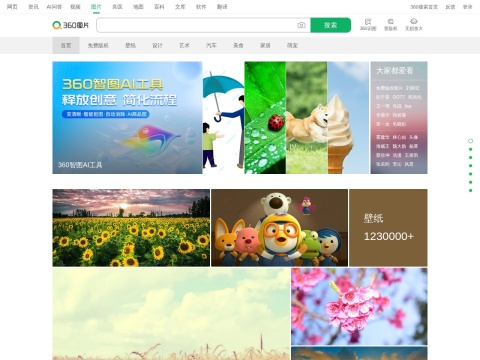This screenshot has width=480, height=360.
Task: Go to the 网页 web search tab
Action: coord(12,7)
